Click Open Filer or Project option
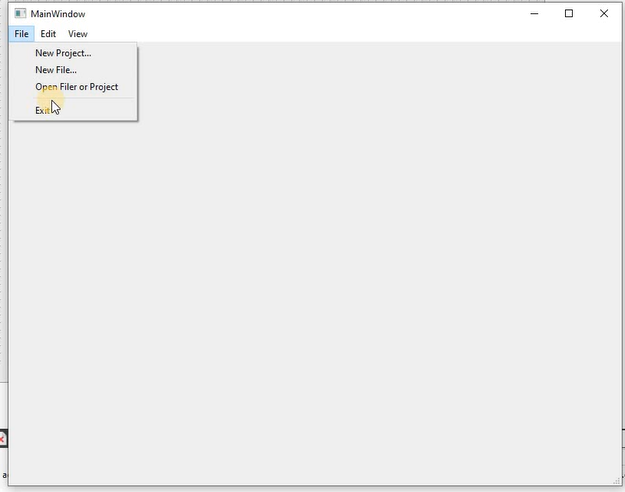The height and width of the screenshot is (492, 625). click(x=76, y=87)
